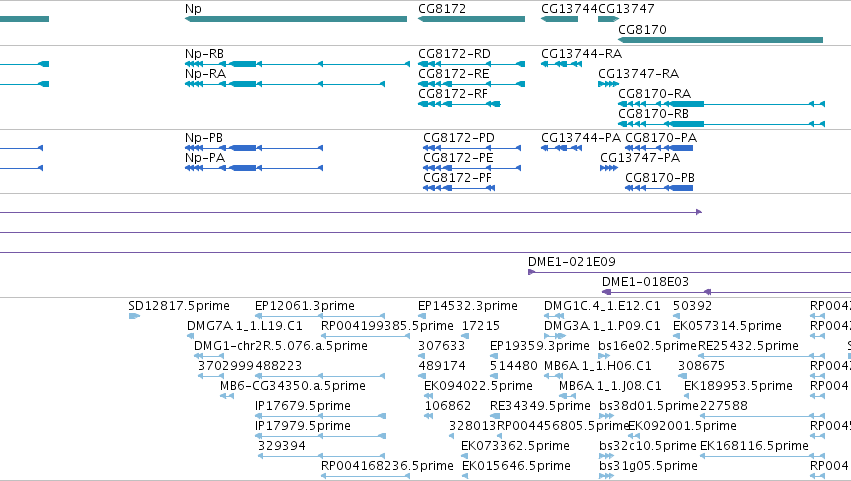Screen dimensions: 851x481
Task: Select the 489174 feature label
Action: click(x=442, y=366)
